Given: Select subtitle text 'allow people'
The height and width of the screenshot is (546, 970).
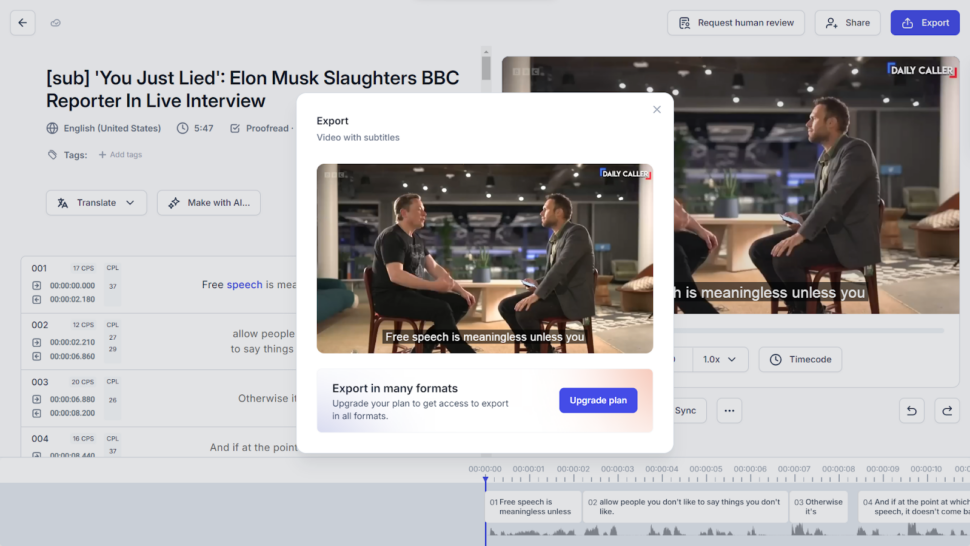Looking at the screenshot, I should click(264, 333).
